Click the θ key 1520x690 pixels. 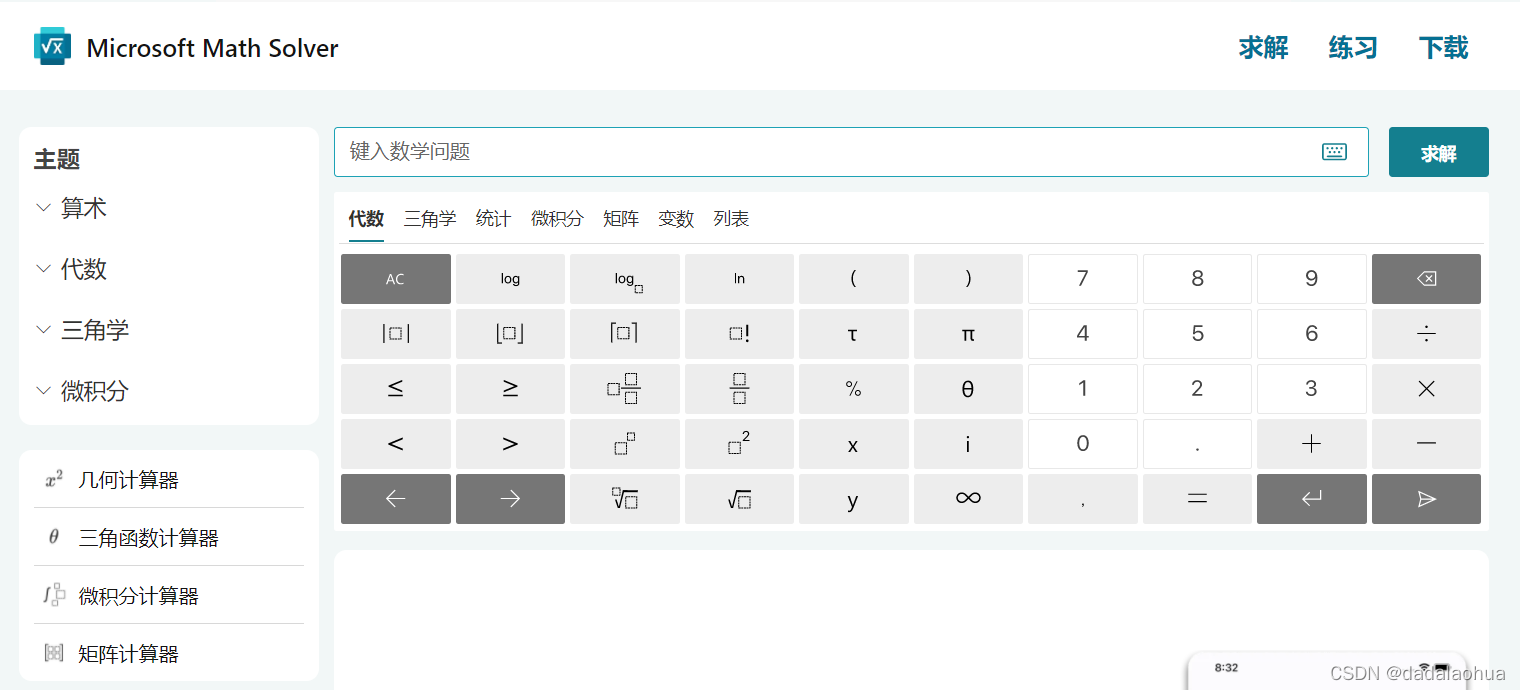968,389
